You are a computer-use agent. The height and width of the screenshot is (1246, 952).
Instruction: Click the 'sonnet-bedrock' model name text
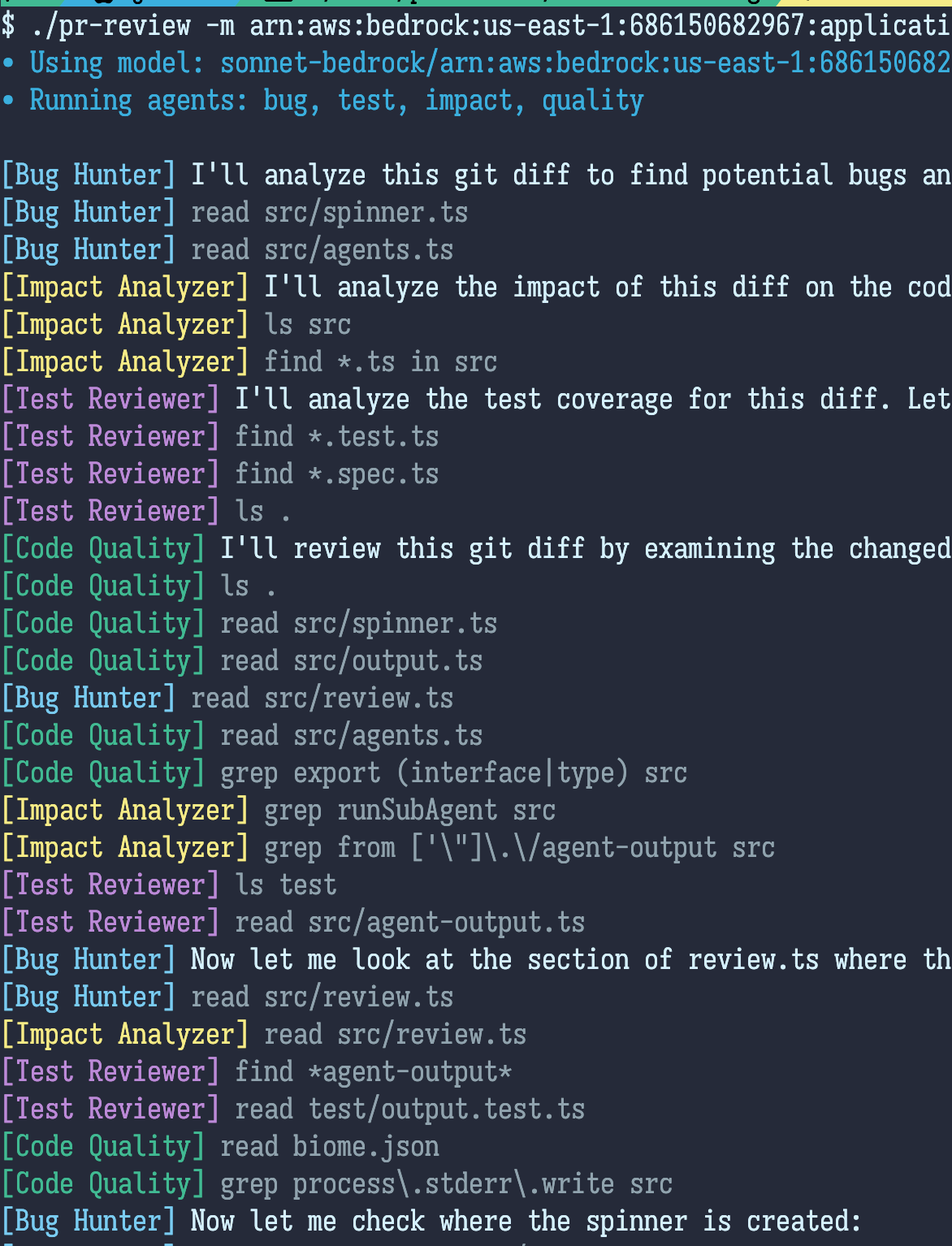(x=322, y=63)
